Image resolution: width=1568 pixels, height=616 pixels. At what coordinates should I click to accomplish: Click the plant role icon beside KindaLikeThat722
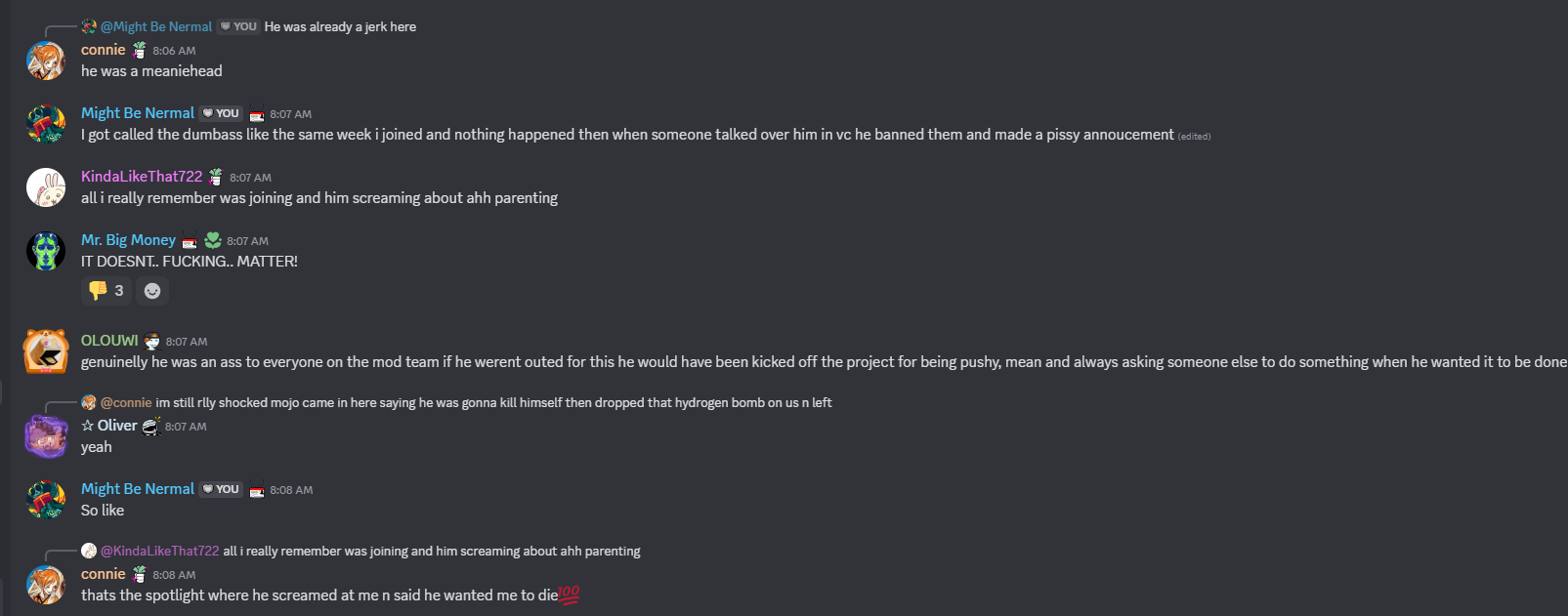pos(215,177)
